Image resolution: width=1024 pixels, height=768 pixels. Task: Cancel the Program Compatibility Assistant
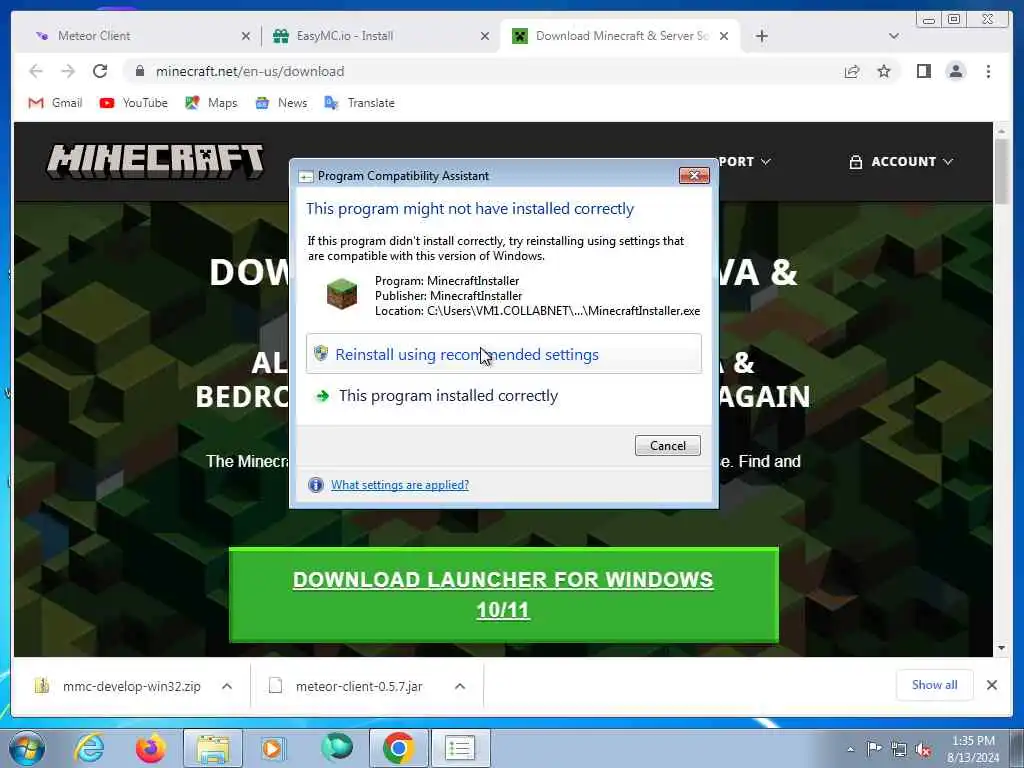tap(667, 445)
